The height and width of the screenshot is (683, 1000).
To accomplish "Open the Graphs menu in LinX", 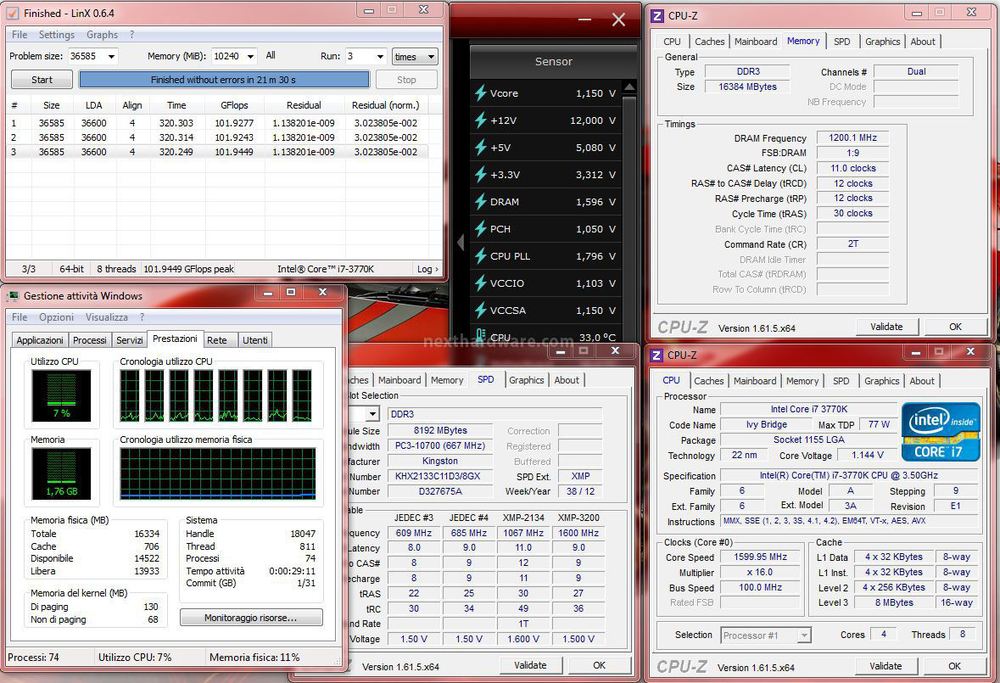I will 102,34.
